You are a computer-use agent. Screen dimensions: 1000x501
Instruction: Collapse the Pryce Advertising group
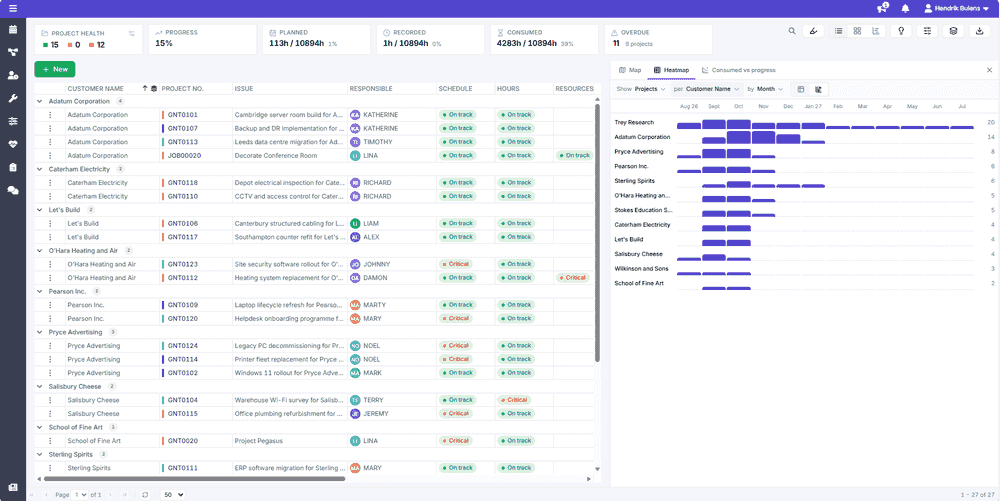click(40, 332)
